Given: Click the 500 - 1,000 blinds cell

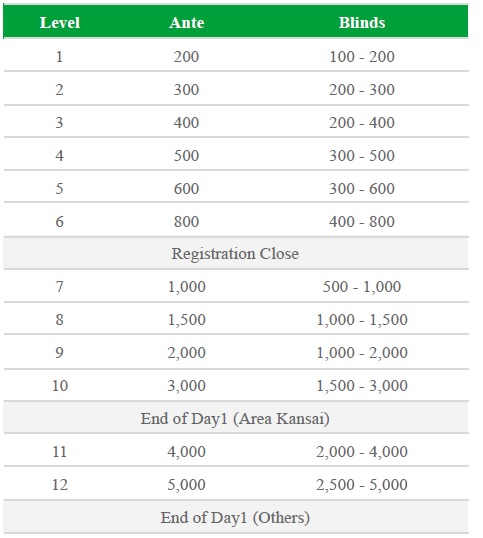Looking at the screenshot, I should point(362,286).
